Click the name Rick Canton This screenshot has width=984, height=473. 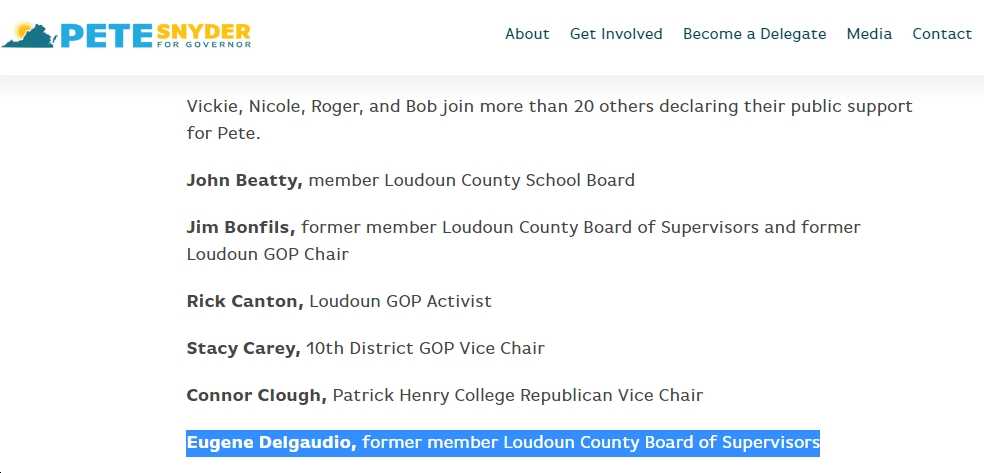[x=245, y=301]
